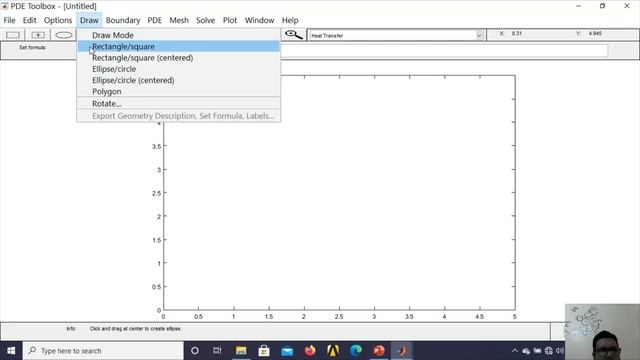Close the open Draw menu
This screenshot has width=640, height=360.
[x=89, y=20]
